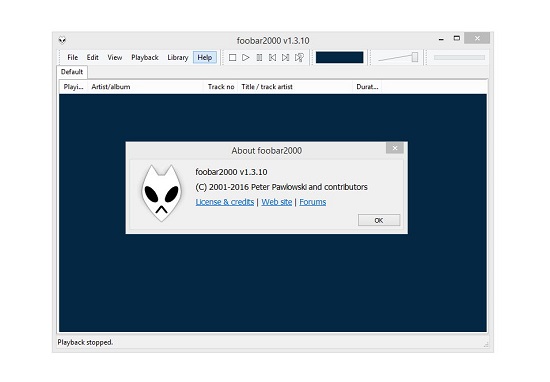Image resolution: width=550 pixels, height=382 pixels.
Task: Click the copyright Peter Pawlowski text
Action: tap(281, 187)
